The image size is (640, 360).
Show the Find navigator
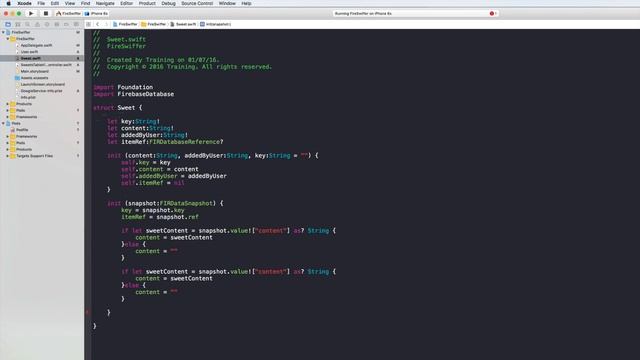pos(27,24)
